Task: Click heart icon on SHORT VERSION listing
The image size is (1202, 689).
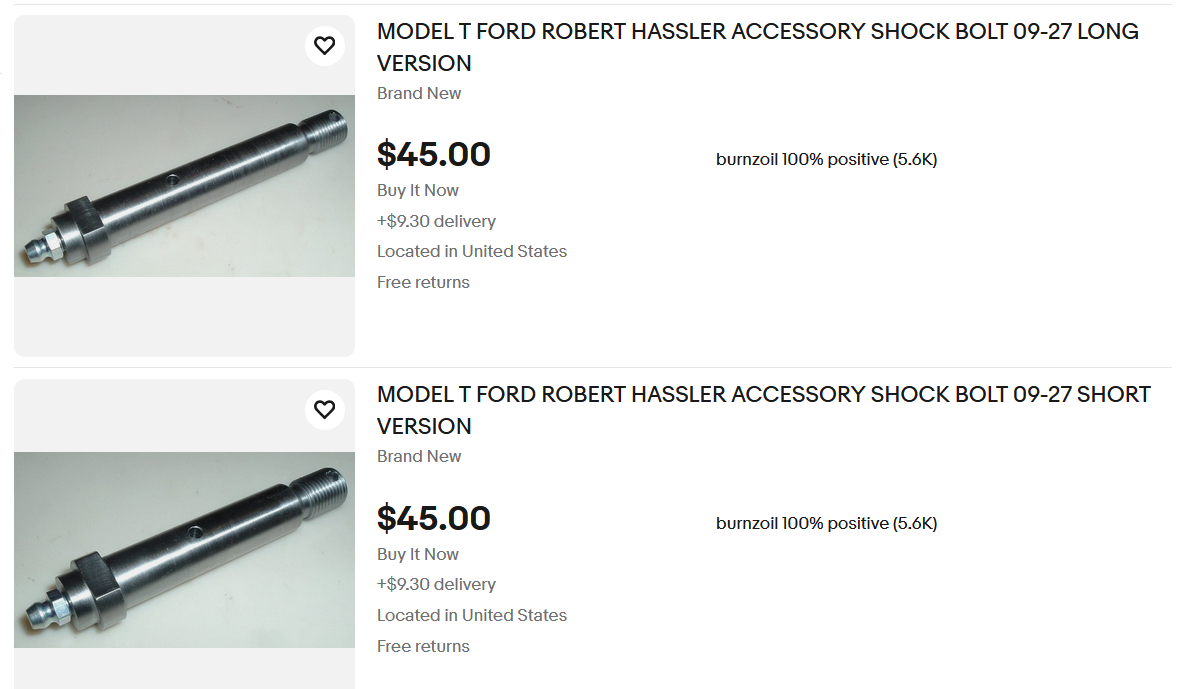Action: pos(324,410)
